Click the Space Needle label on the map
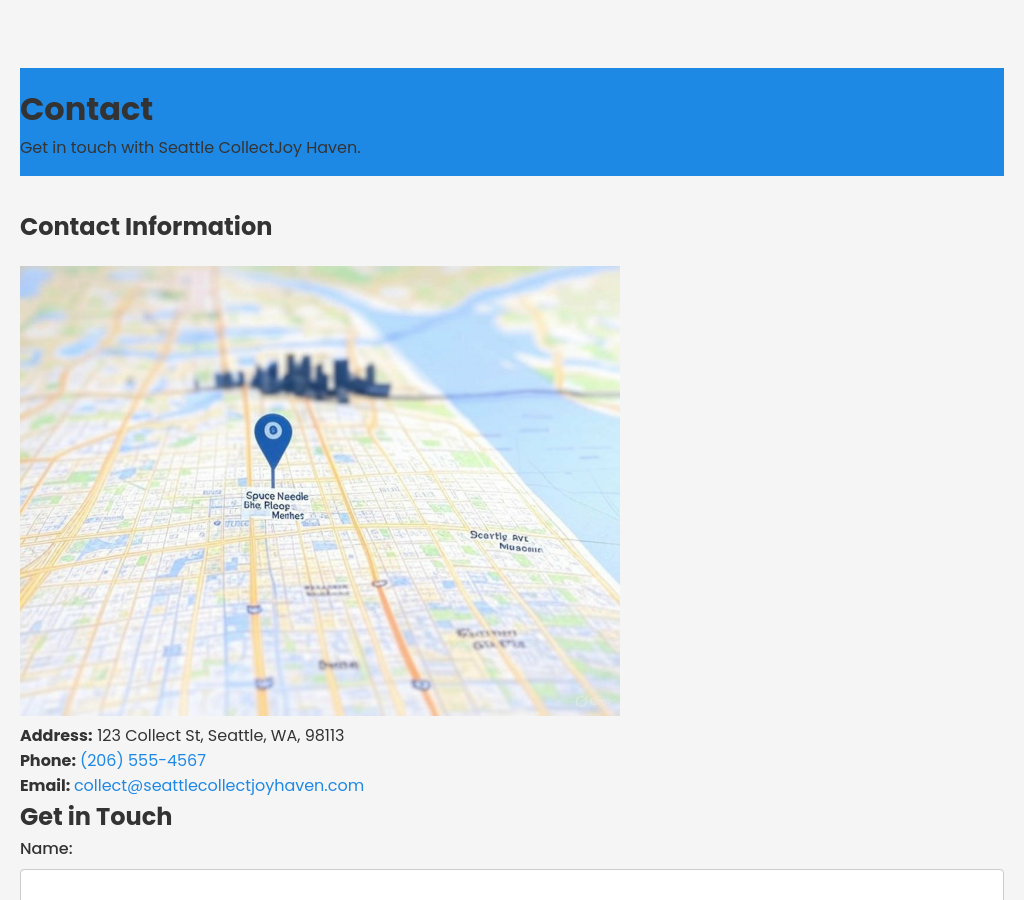 tap(277, 496)
